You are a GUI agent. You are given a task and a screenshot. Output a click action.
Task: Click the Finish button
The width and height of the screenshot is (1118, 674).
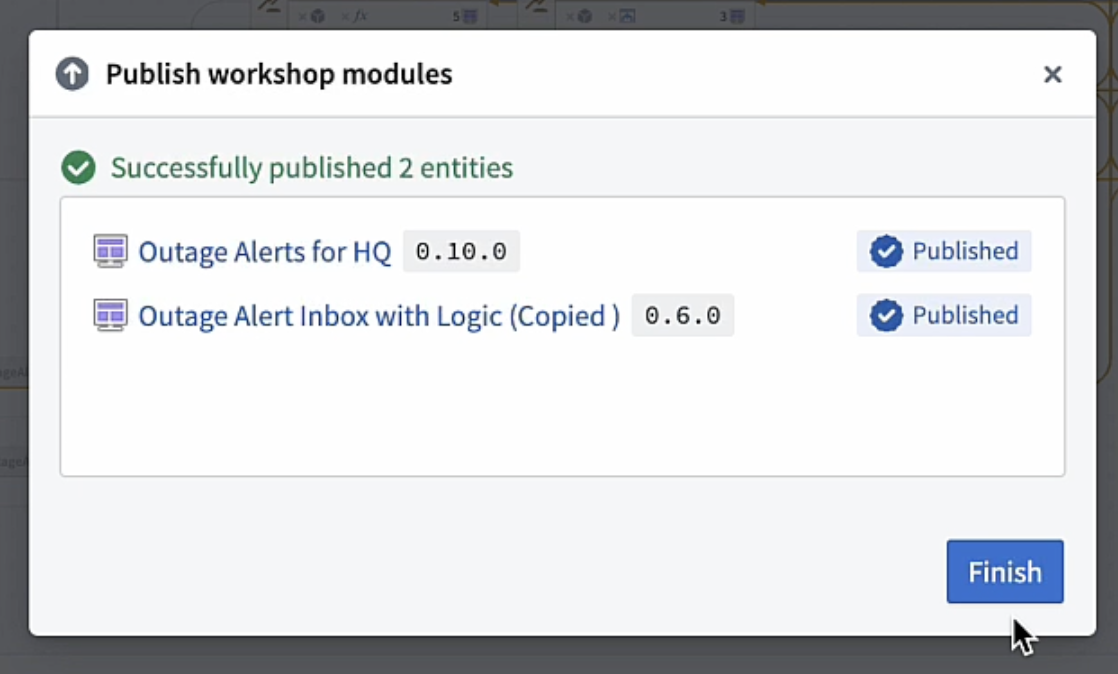[1004, 571]
